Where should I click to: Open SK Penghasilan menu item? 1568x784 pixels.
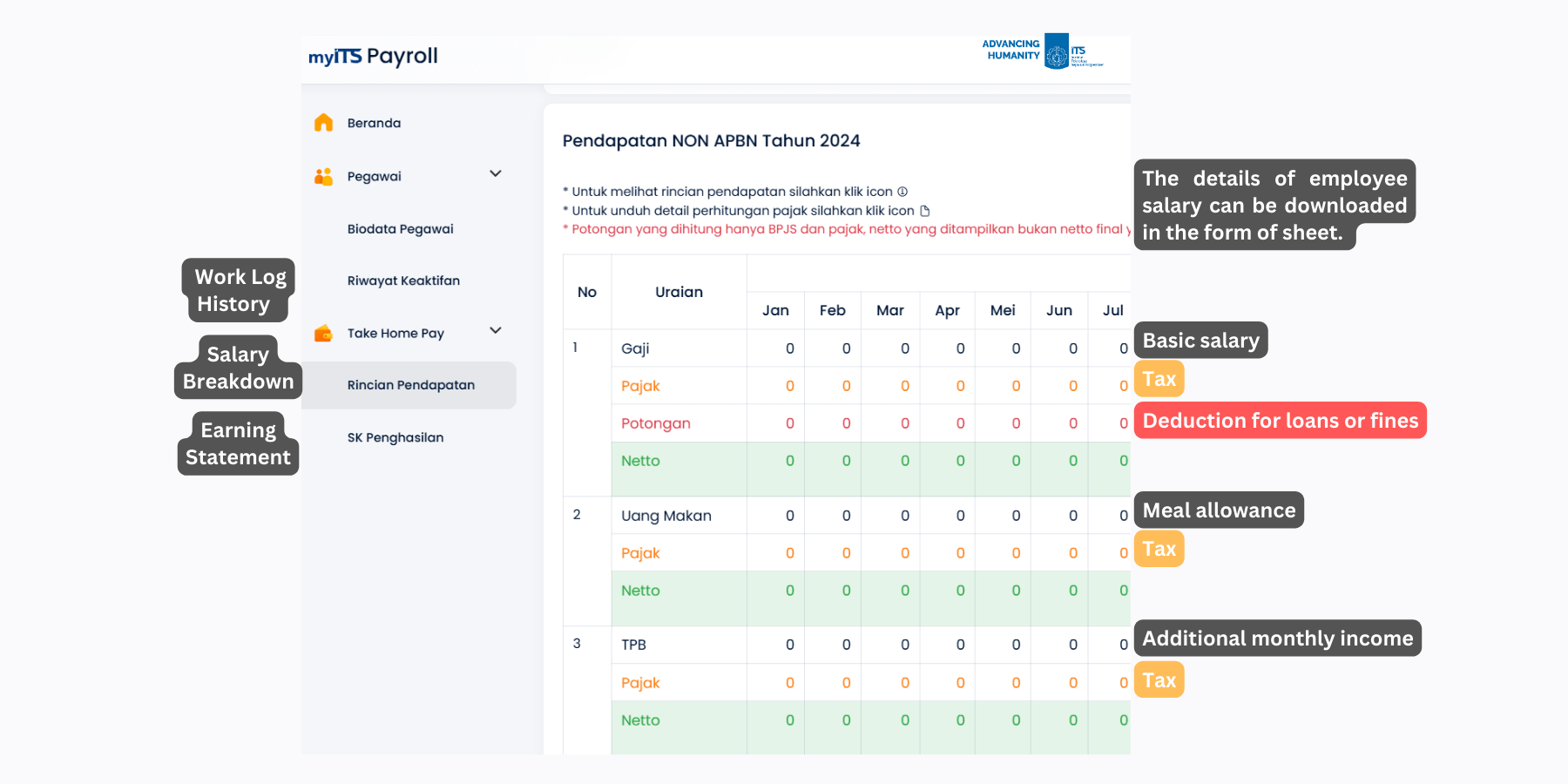click(x=395, y=437)
